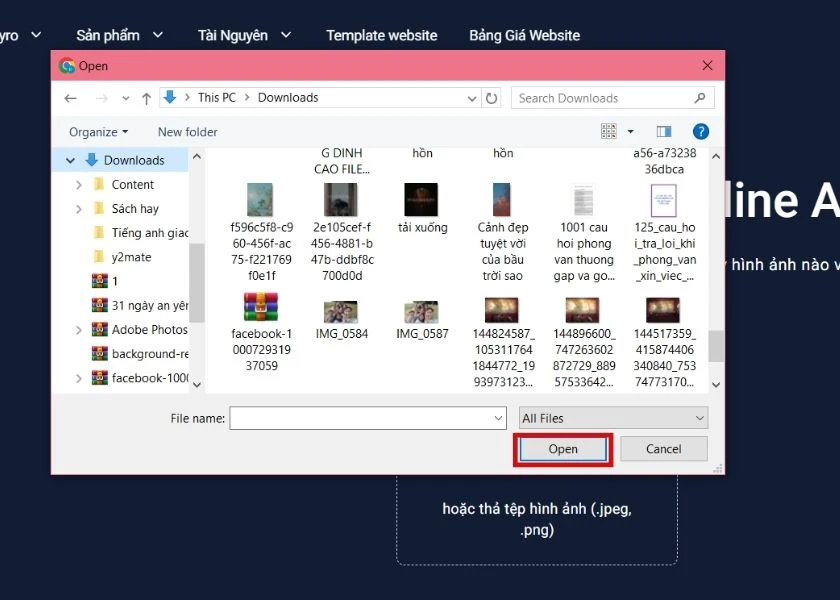Click the Cancel button
Image resolution: width=840 pixels, height=600 pixels.
tap(664, 449)
